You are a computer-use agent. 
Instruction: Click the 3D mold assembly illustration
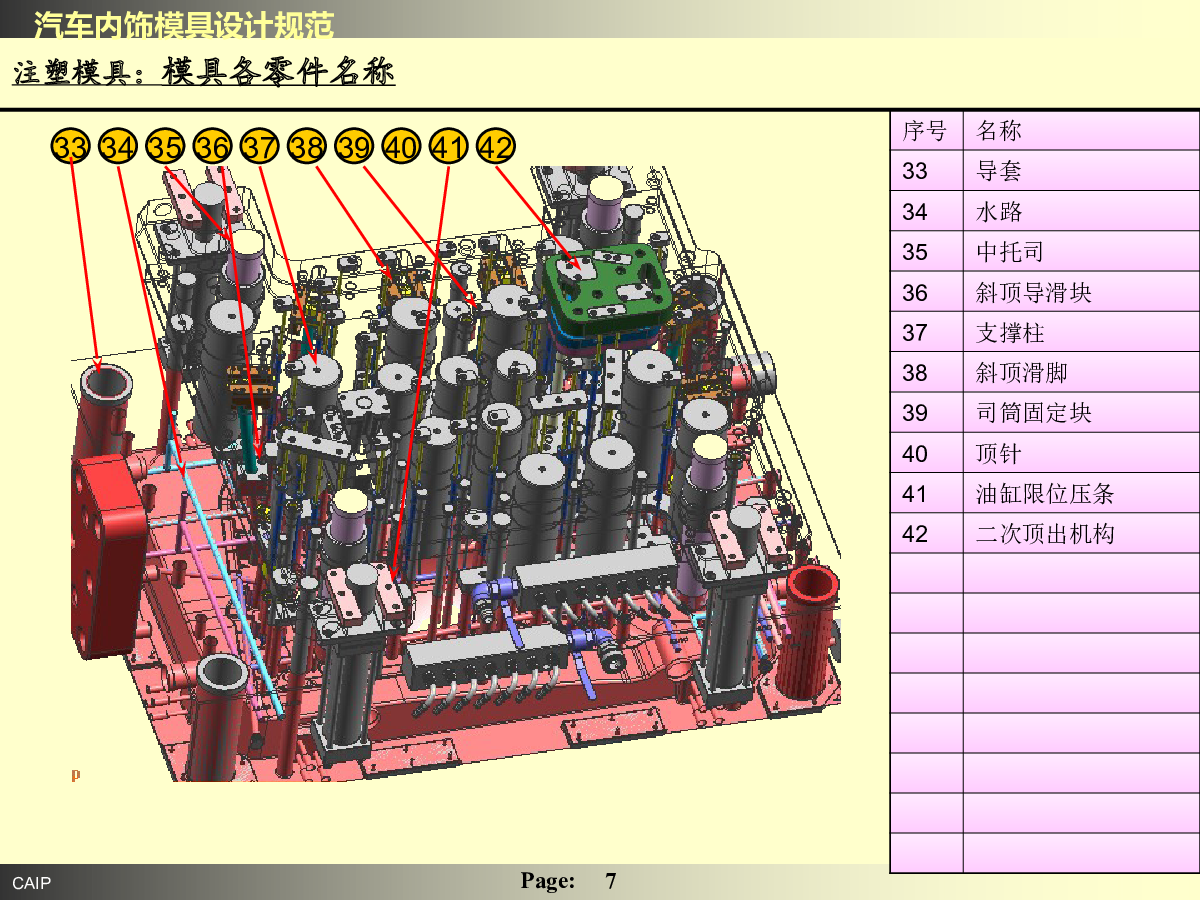[x=455, y=474]
